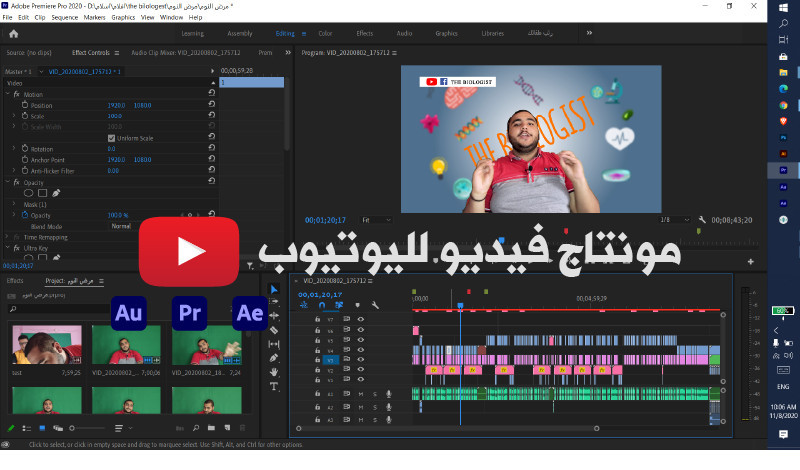Viewport: 800px width, 470px height.
Task: Select the Type tool
Action: tap(274, 386)
